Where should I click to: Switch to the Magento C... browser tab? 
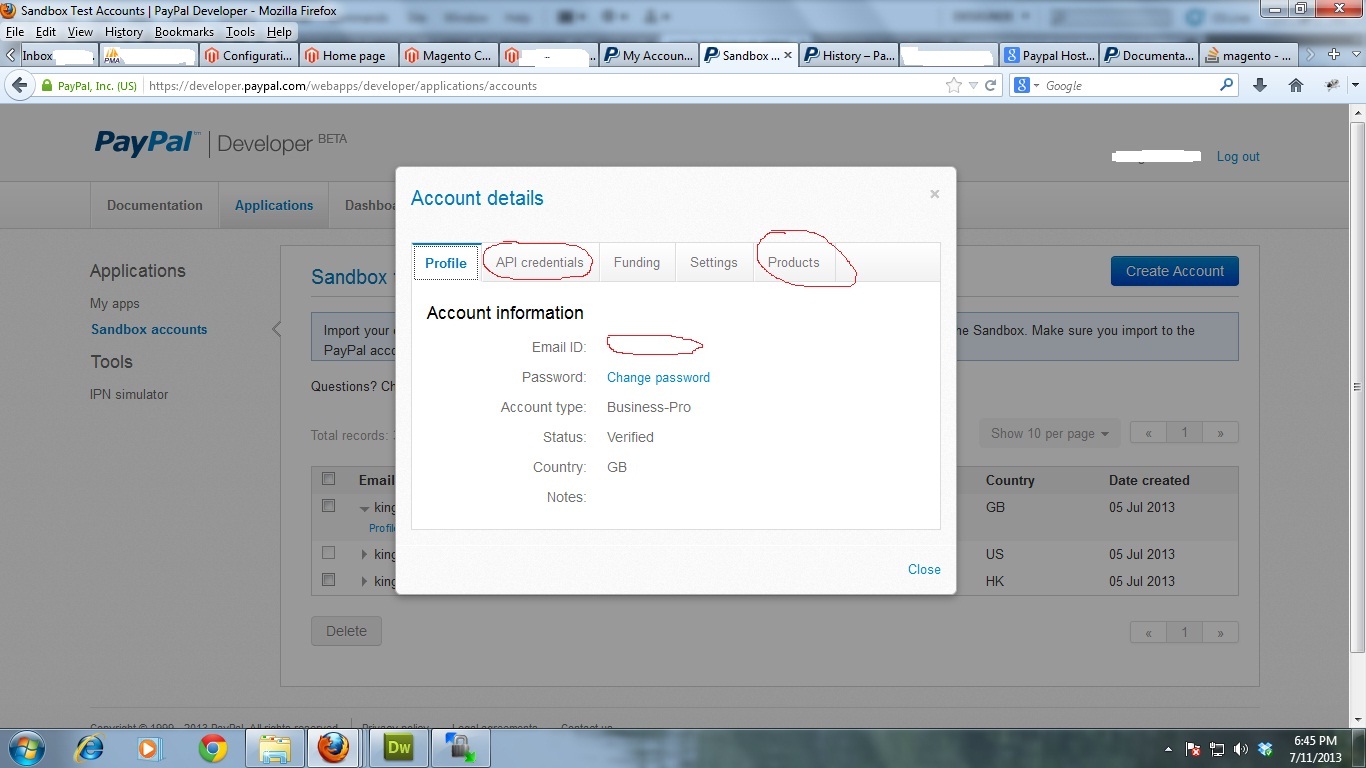pyautogui.click(x=449, y=55)
